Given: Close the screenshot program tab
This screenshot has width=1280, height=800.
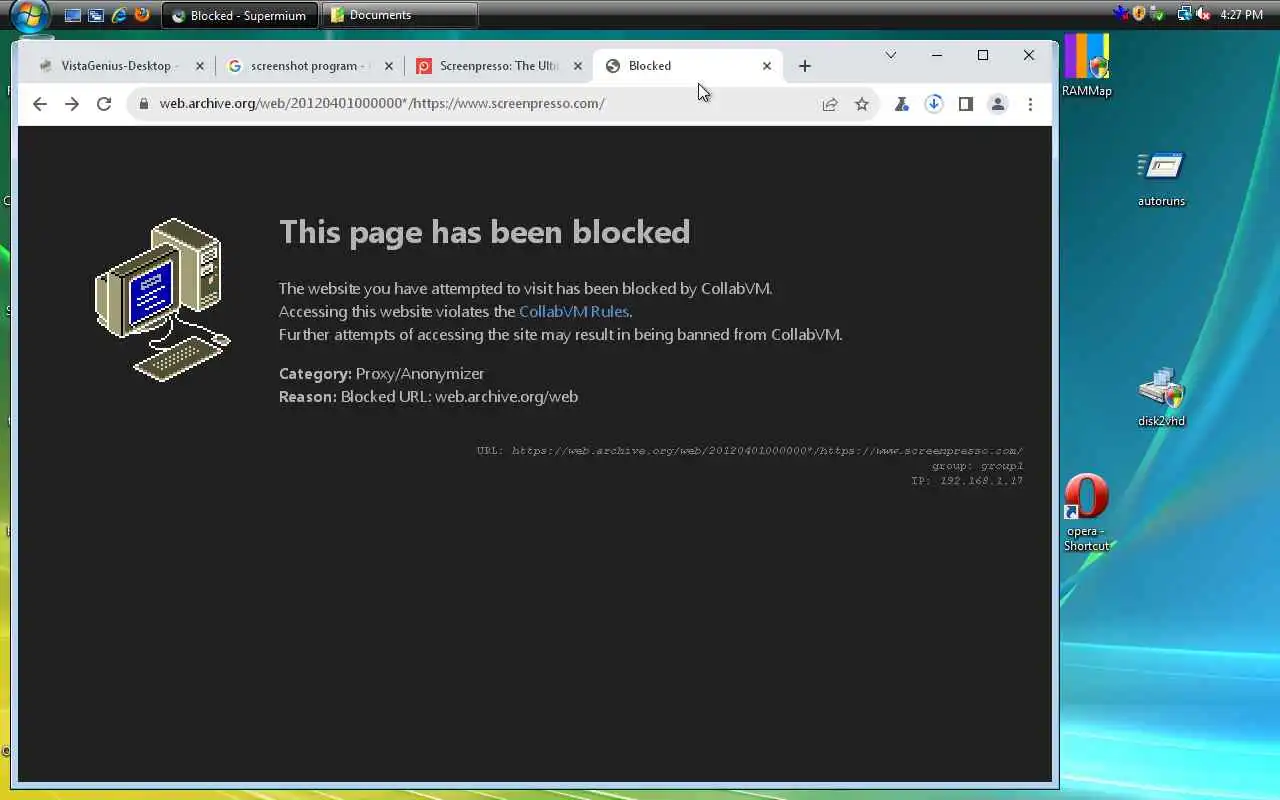Looking at the screenshot, I should tap(389, 66).
